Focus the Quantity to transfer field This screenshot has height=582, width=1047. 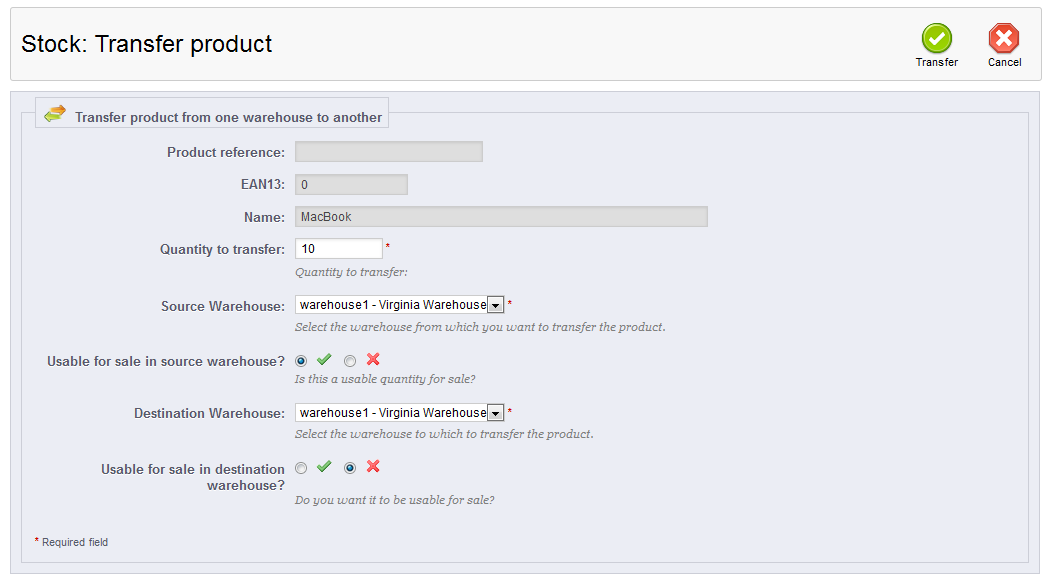coord(339,249)
